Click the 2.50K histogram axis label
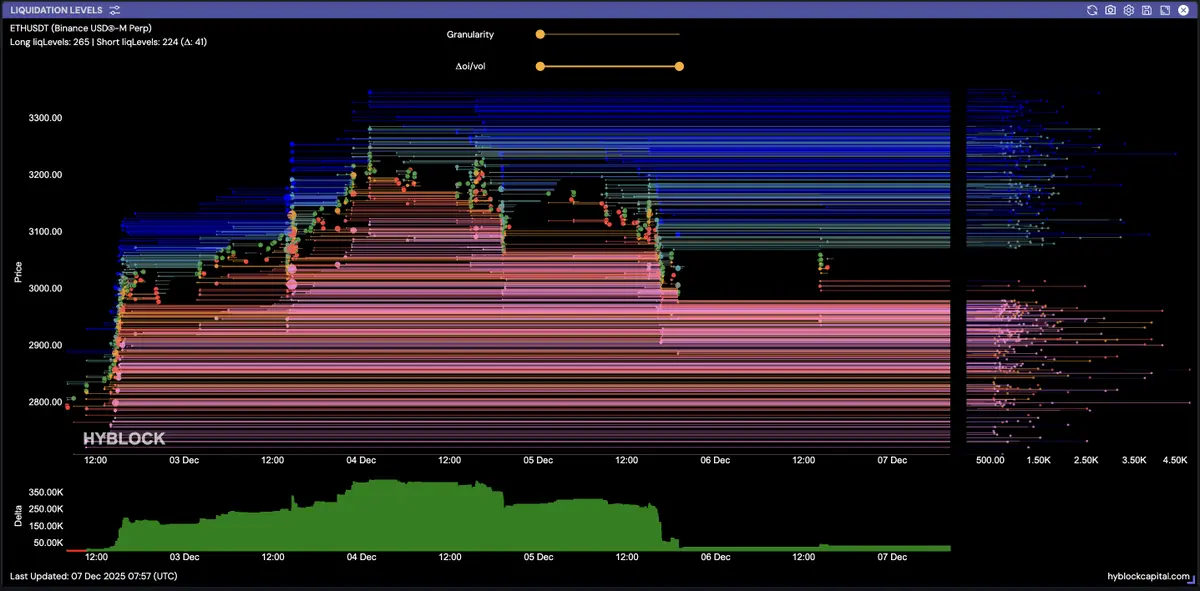The image size is (1200, 591). click(1087, 461)
